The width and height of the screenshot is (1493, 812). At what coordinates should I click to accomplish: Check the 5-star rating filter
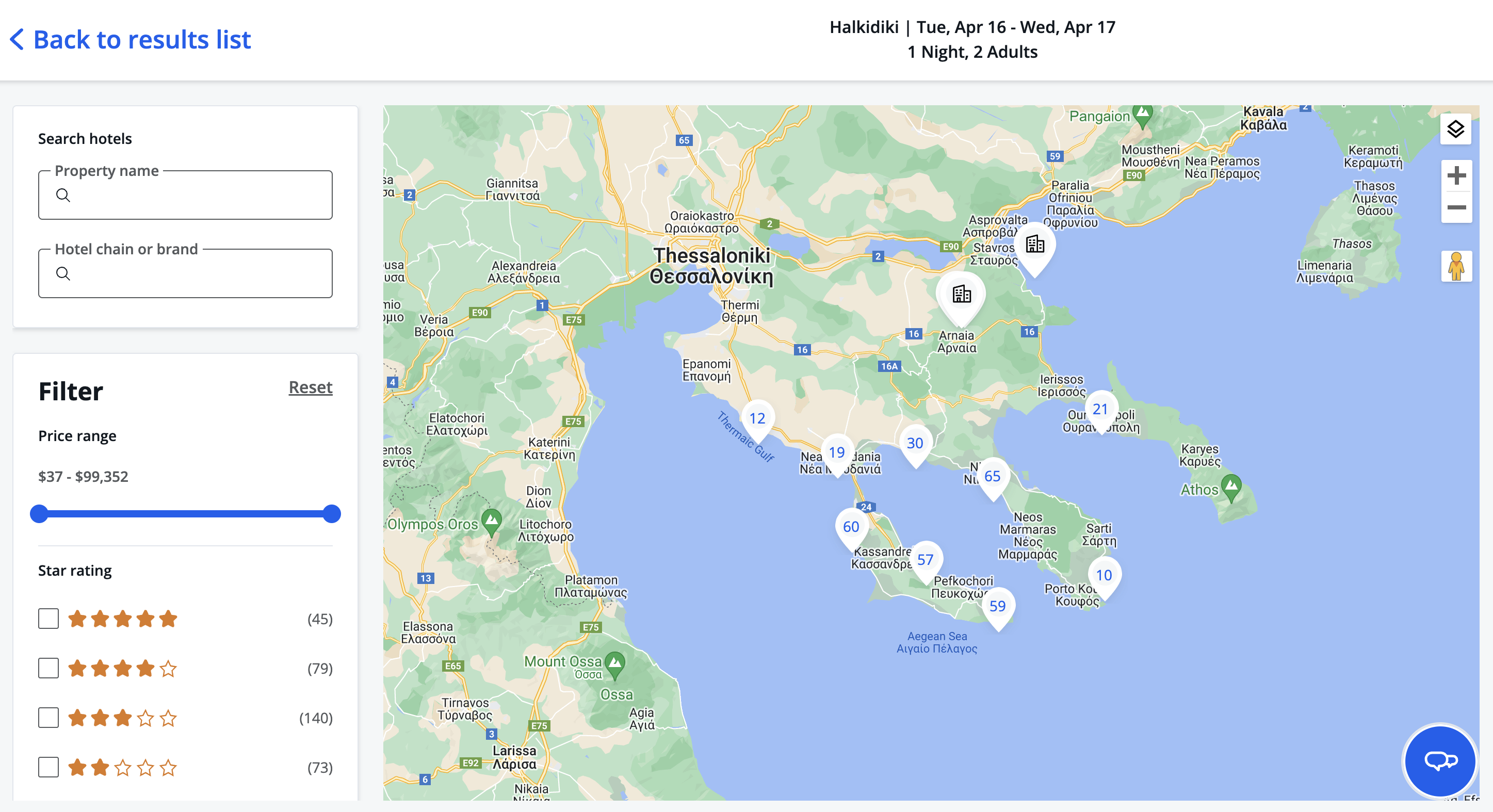(48, 619)
